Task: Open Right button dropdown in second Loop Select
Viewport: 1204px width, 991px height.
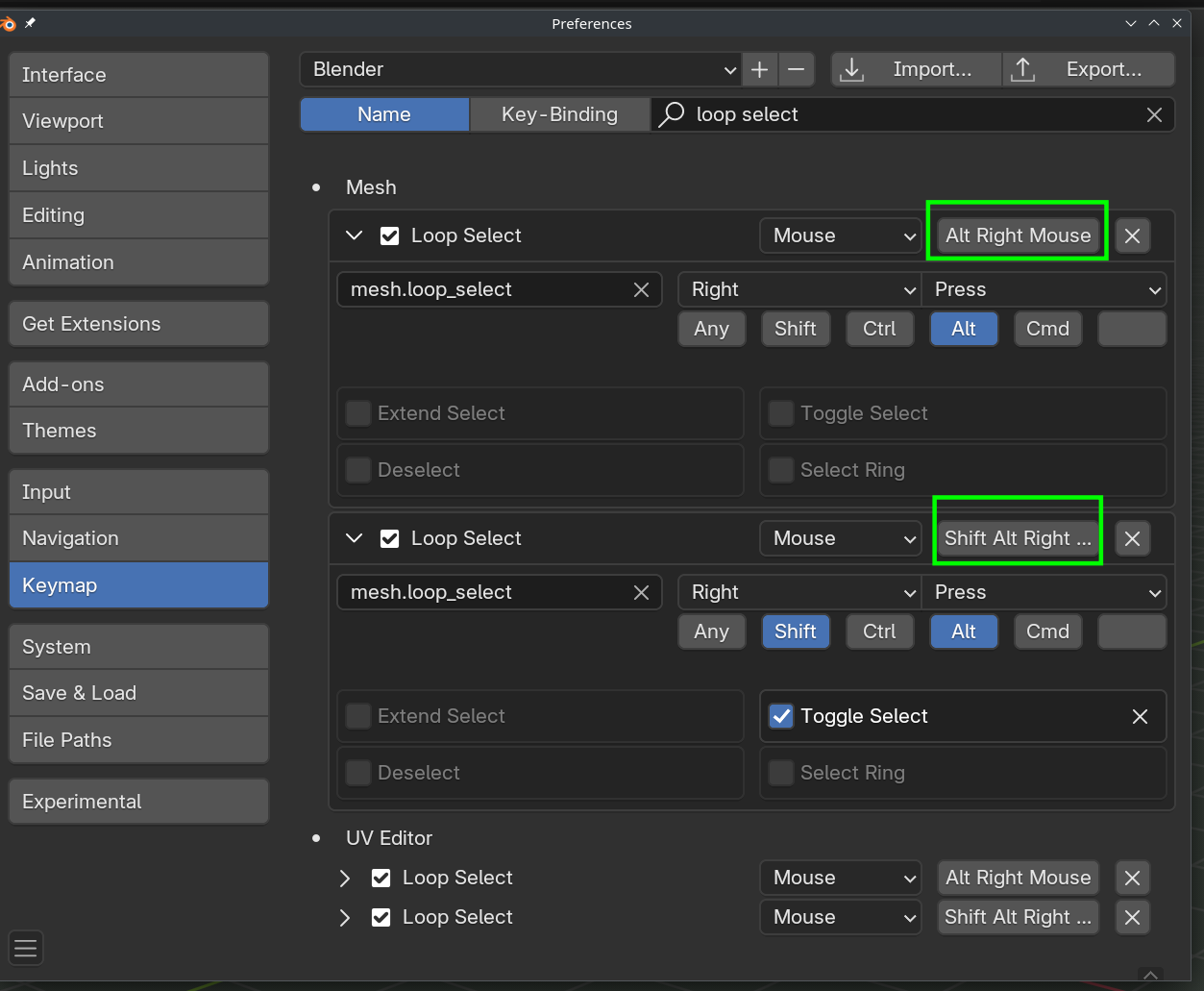Action: [799, 592]
